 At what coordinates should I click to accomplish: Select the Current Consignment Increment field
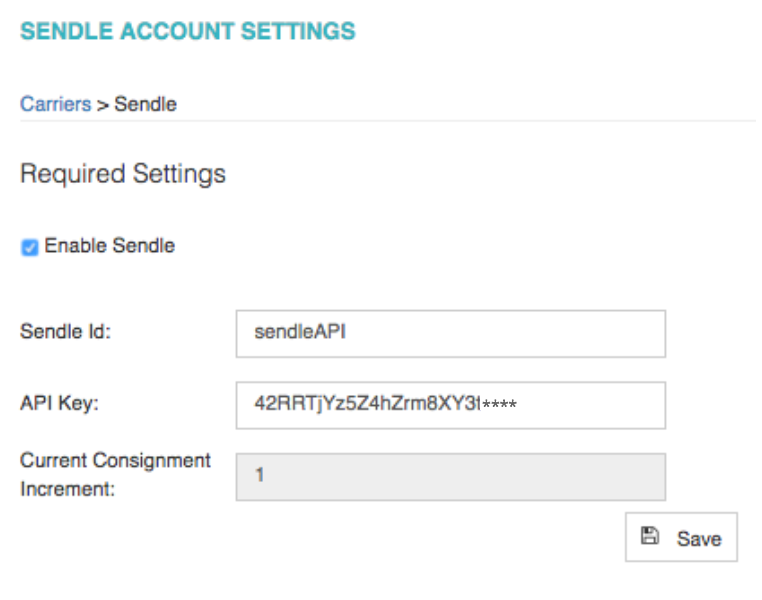(451, 477)
